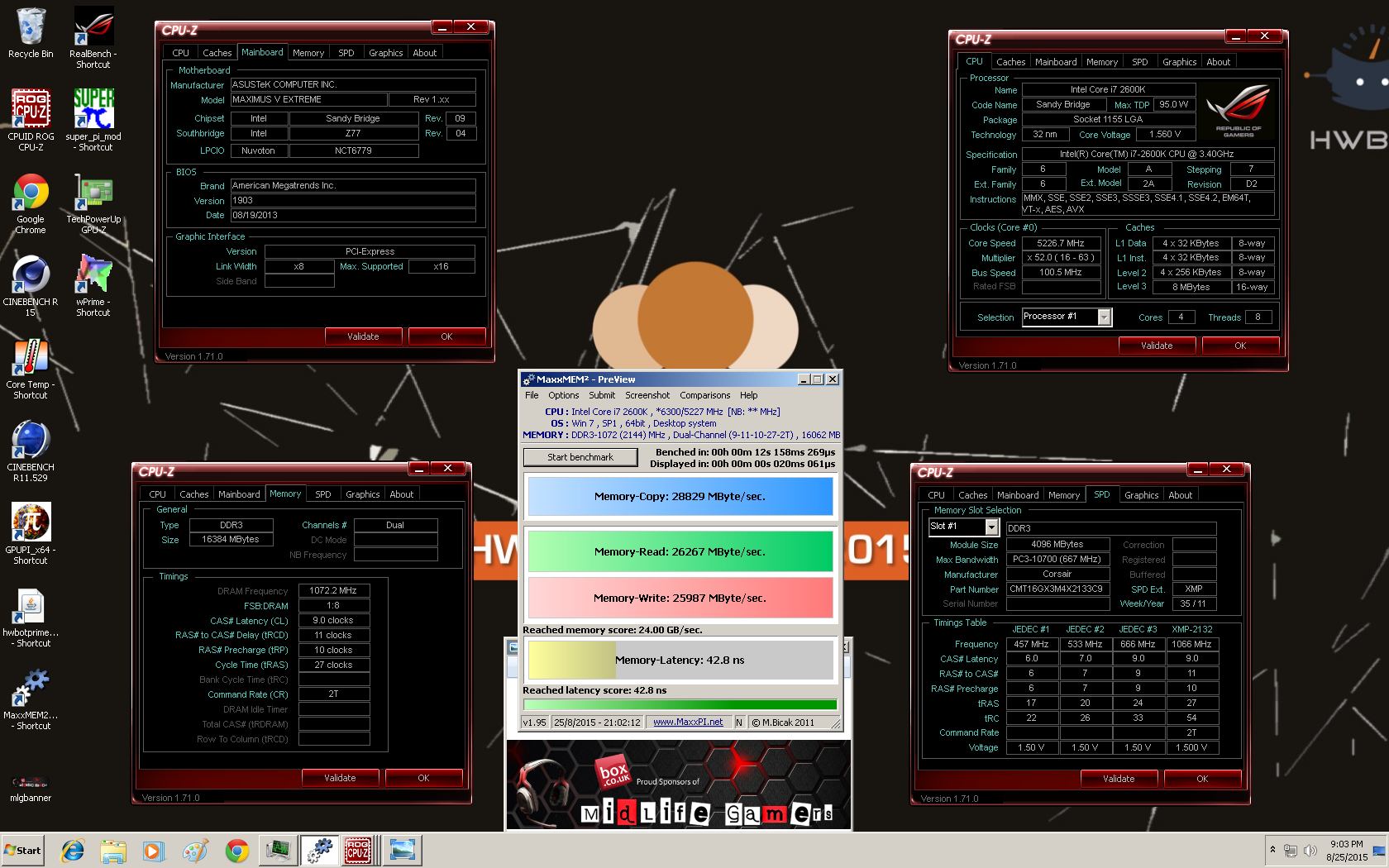Click the Memory-Copy result bar
This screenshot has height=868, width=1389.
[x=680, y=497]
